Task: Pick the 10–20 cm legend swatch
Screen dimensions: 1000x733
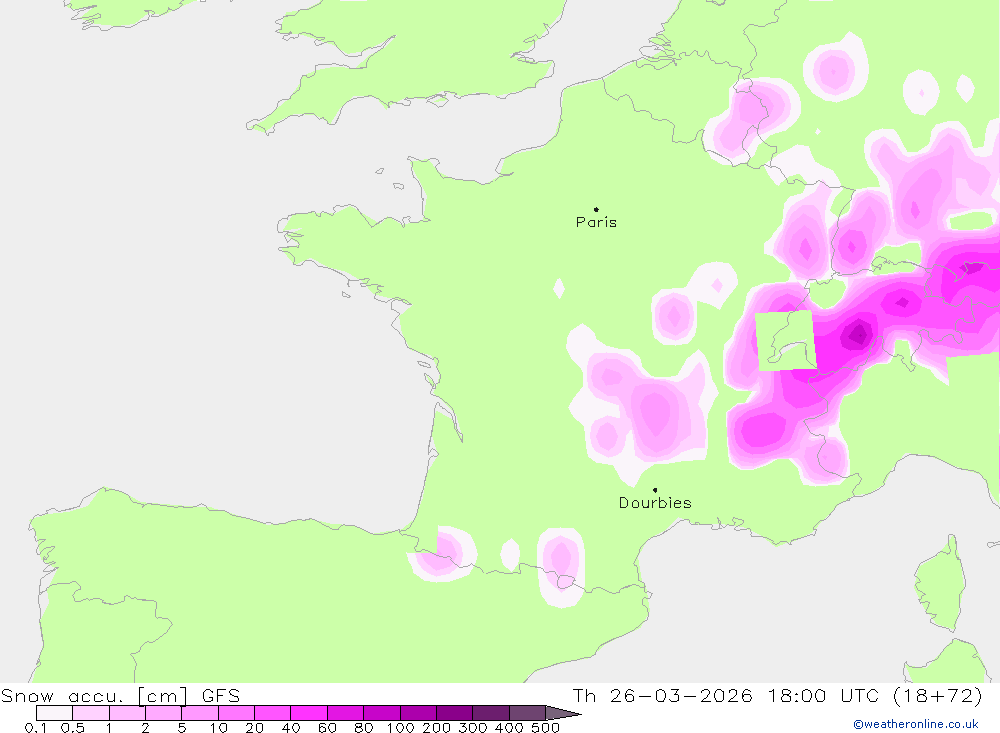Action: pos(237,713)
